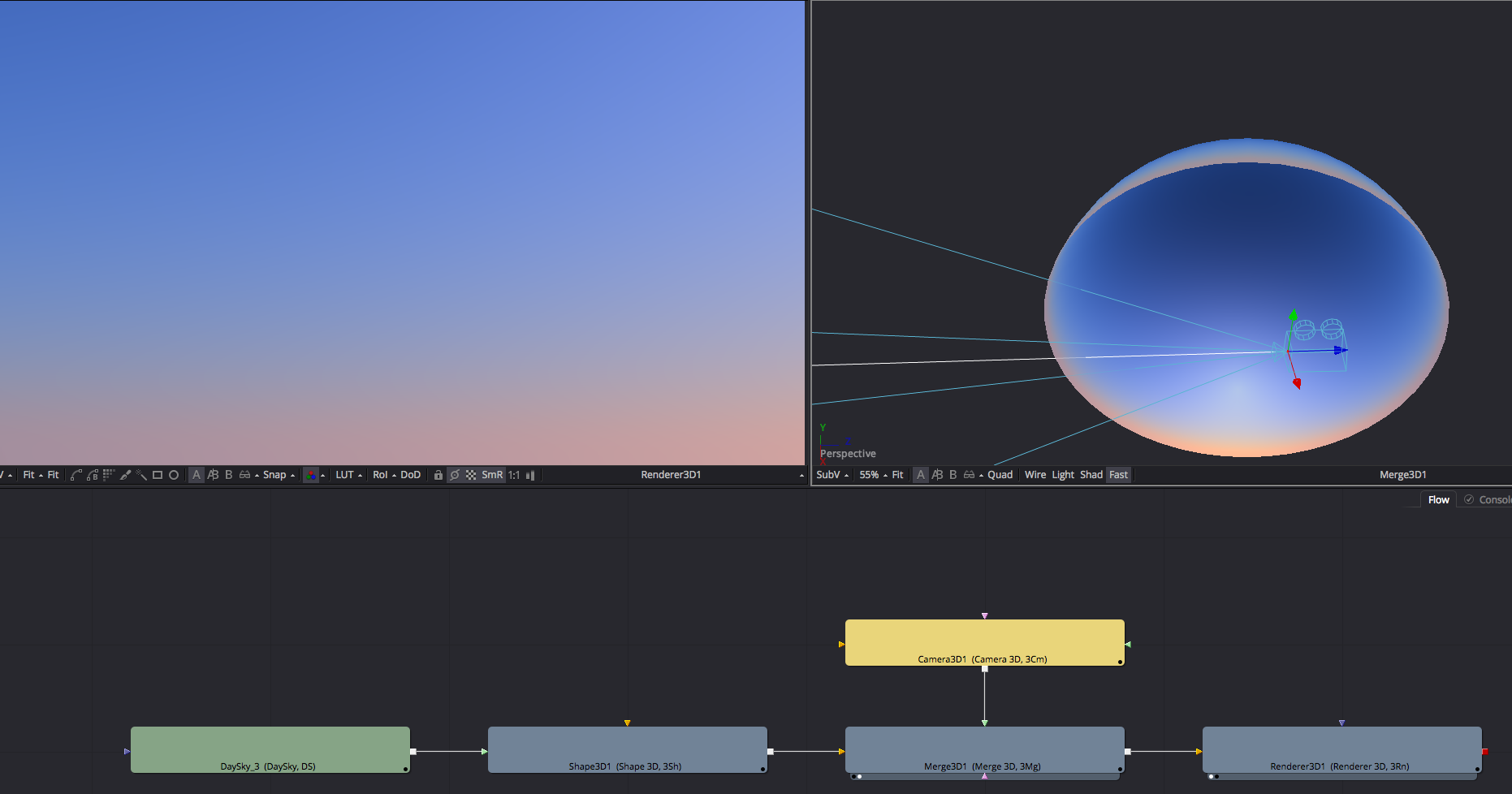Toggle stereo glasses in Merge3D1 viewer
This screenshot has height=794, width=1512.
[969, 475]
